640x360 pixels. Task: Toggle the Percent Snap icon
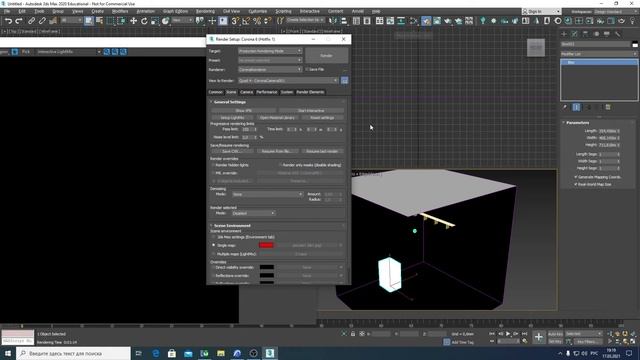pyautogui.click(x=257, y=21)
